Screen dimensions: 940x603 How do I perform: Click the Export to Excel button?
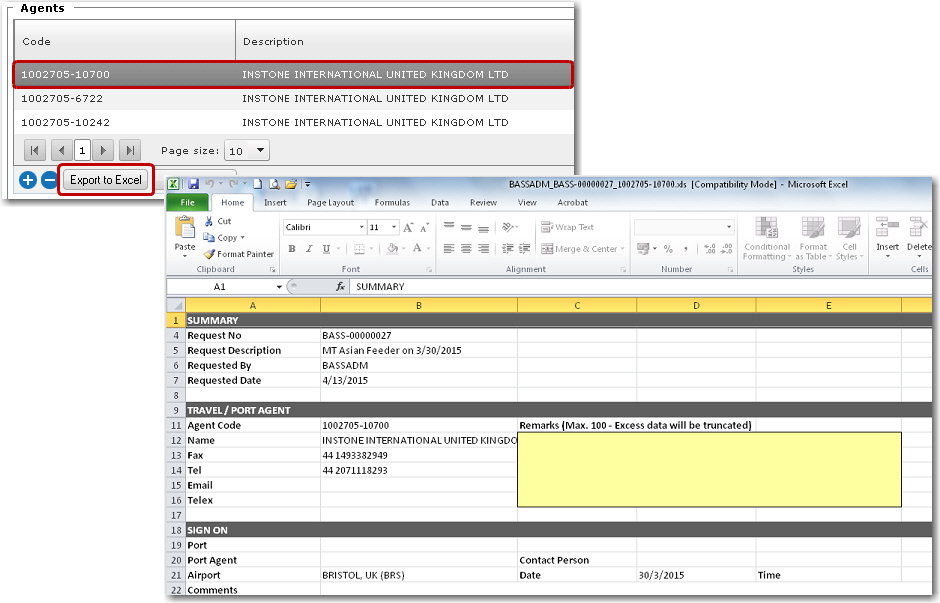tap(106, 180)
